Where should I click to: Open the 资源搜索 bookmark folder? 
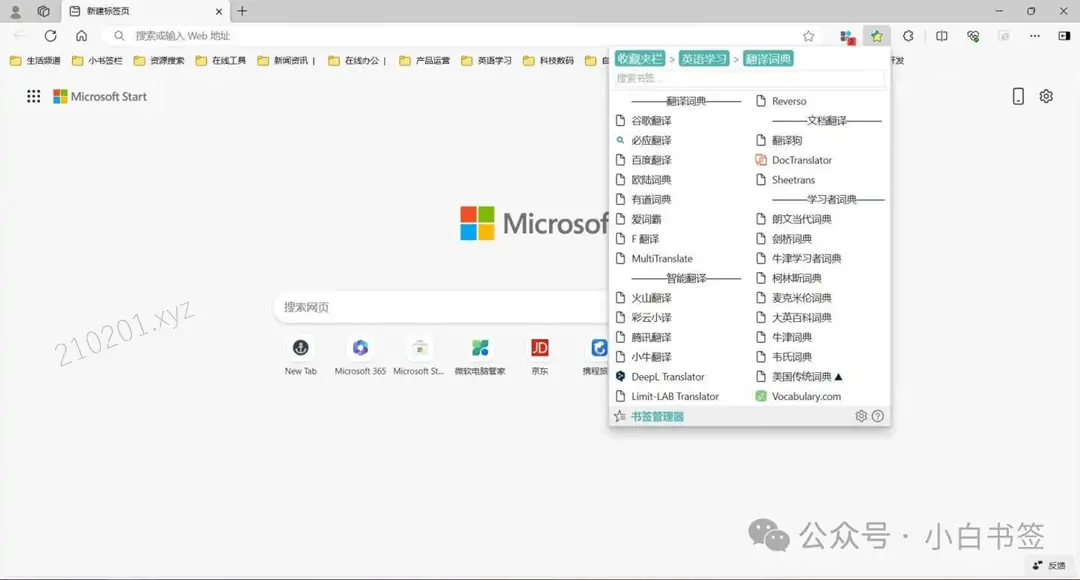click(159, 61)
